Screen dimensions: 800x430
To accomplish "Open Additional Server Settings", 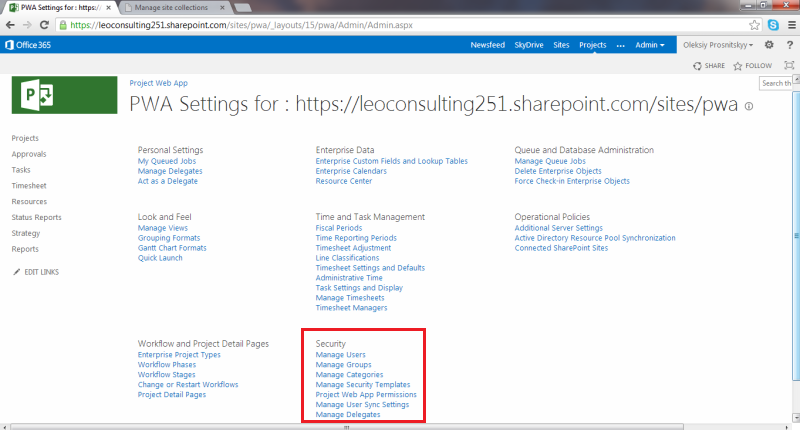I will click(559, 228).
